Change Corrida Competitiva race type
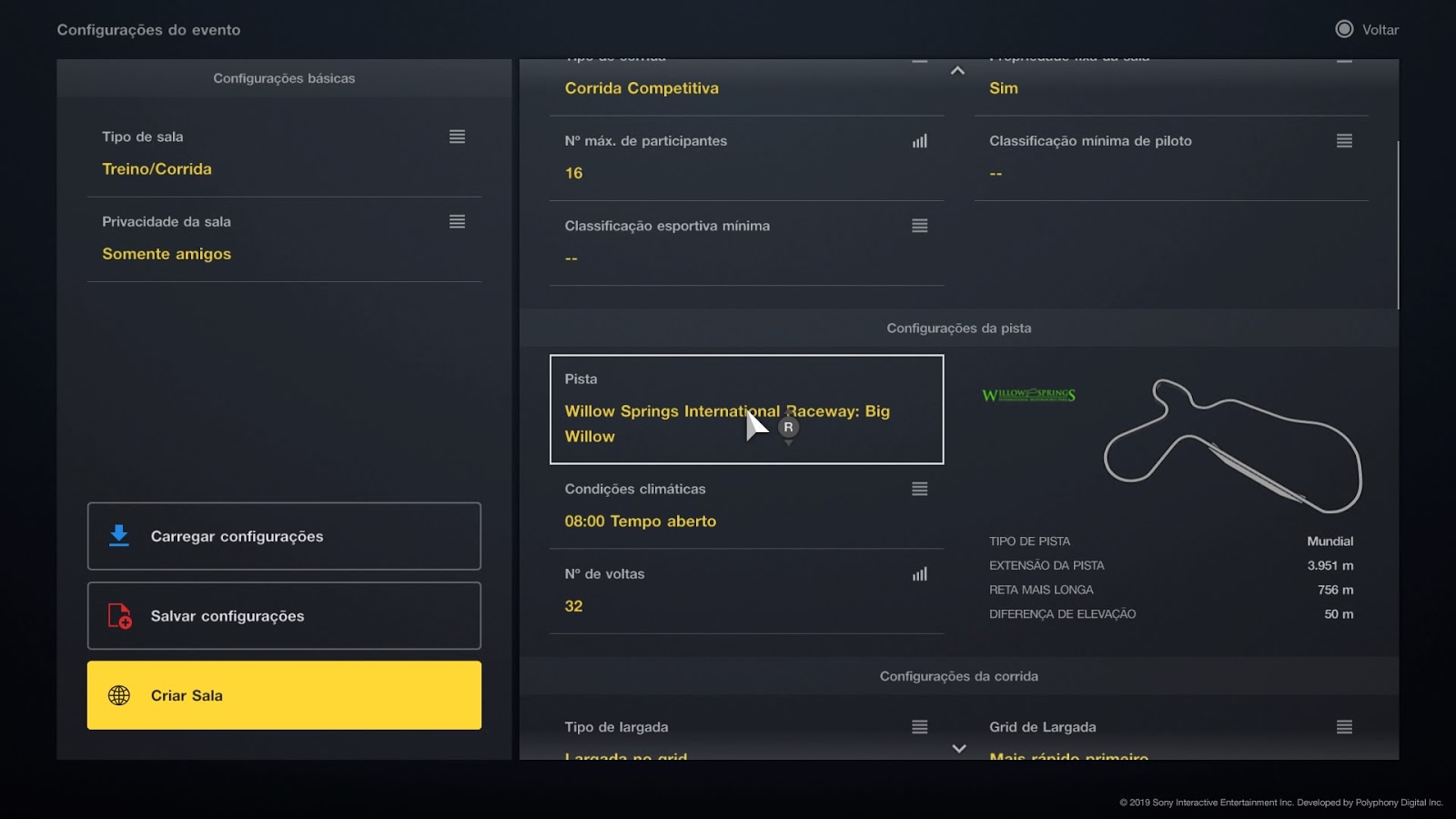1456x819 pixels. pyautogui.click(x=746, y=87)
